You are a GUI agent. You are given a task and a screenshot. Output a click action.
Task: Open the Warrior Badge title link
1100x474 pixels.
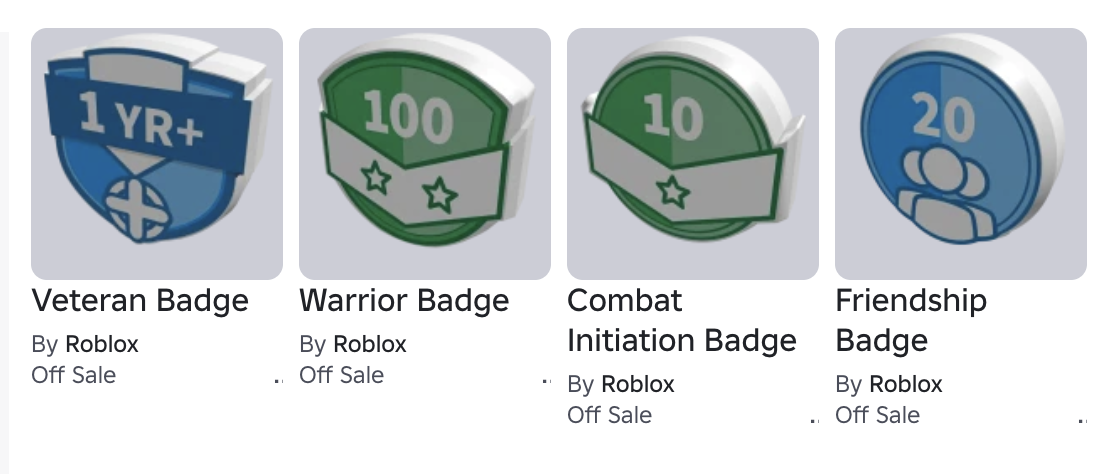[x=404, y=301]
